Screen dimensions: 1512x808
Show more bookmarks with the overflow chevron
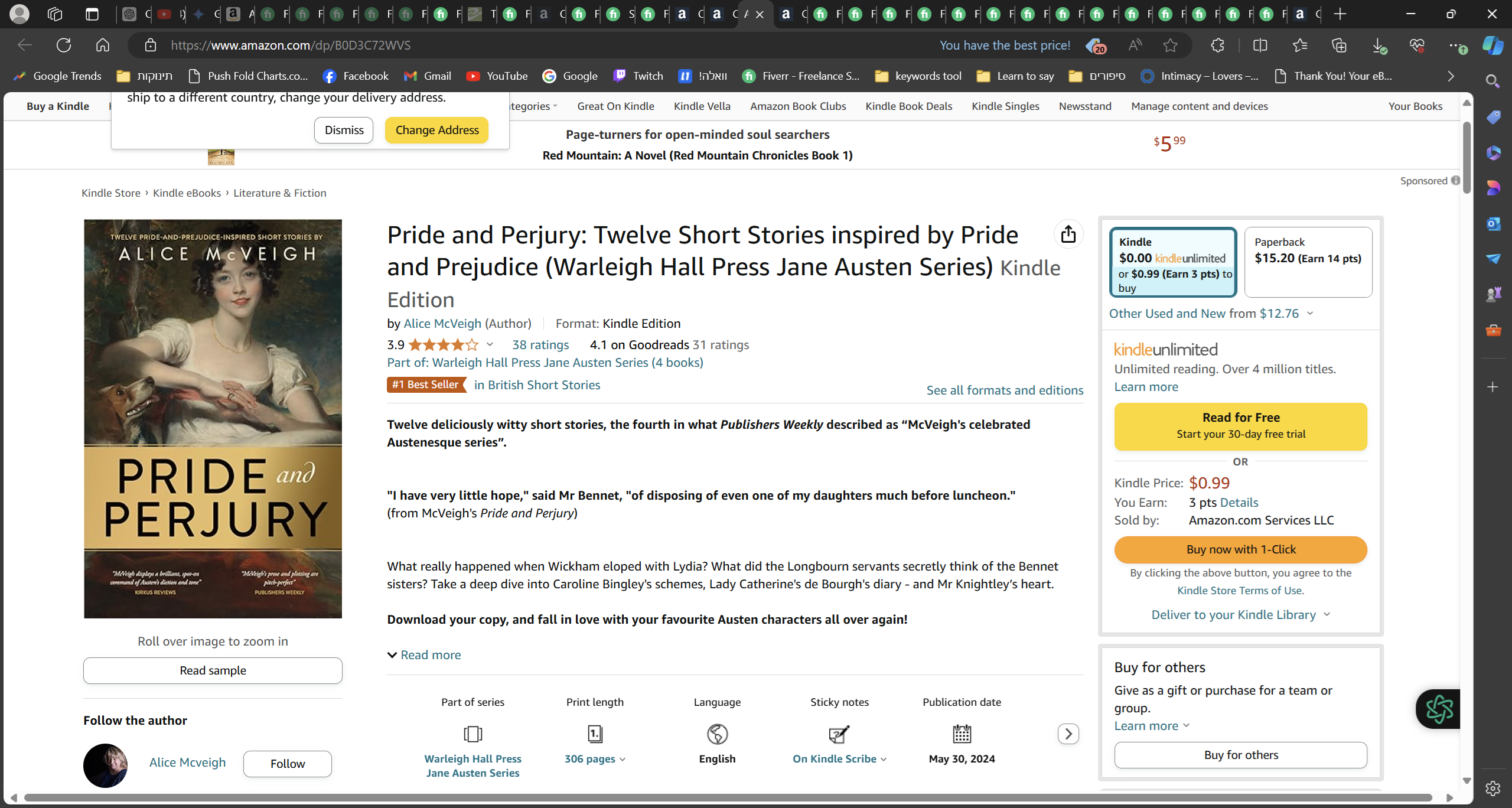1451,76
